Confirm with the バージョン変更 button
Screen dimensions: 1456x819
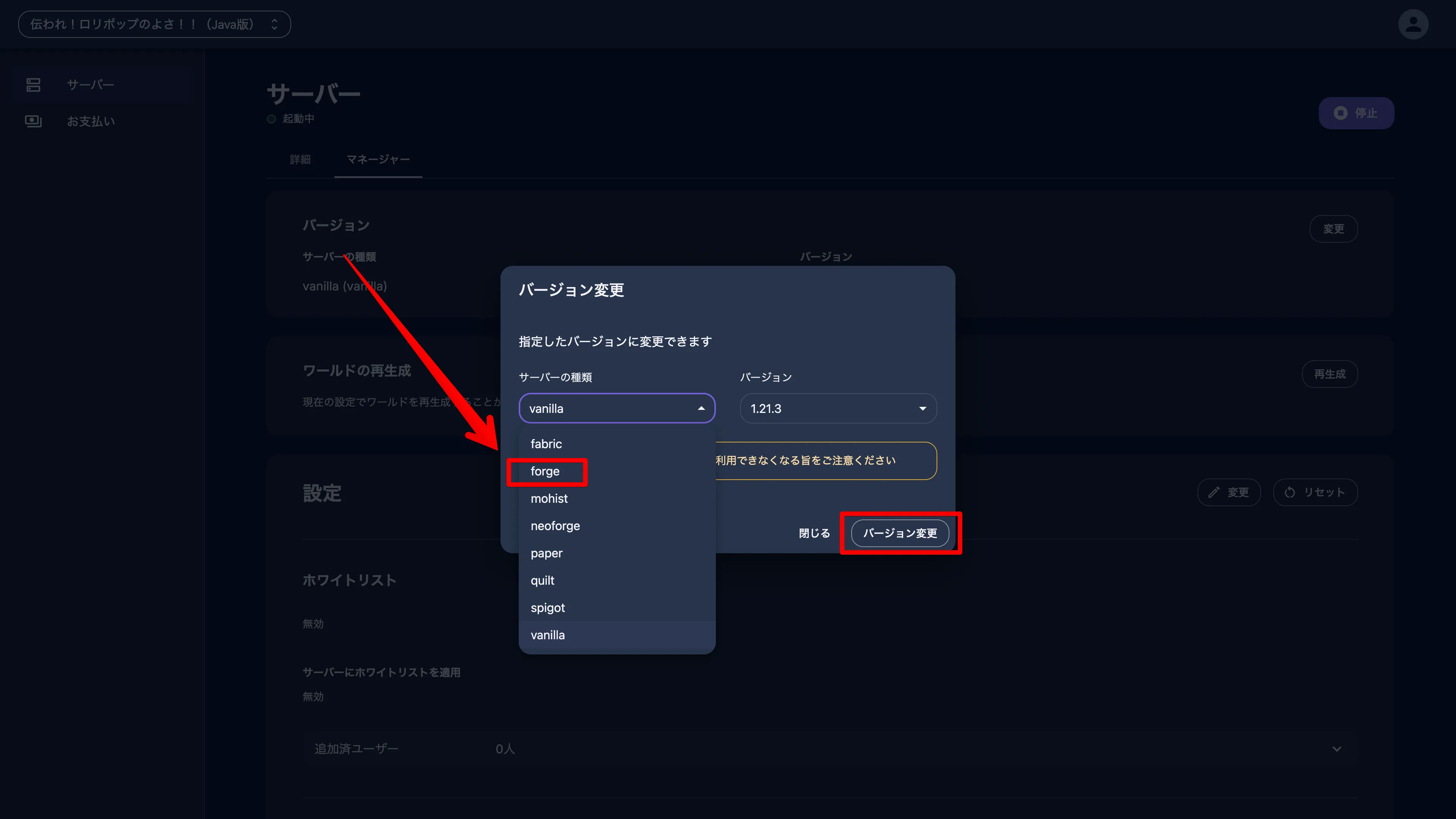(900, 533)
